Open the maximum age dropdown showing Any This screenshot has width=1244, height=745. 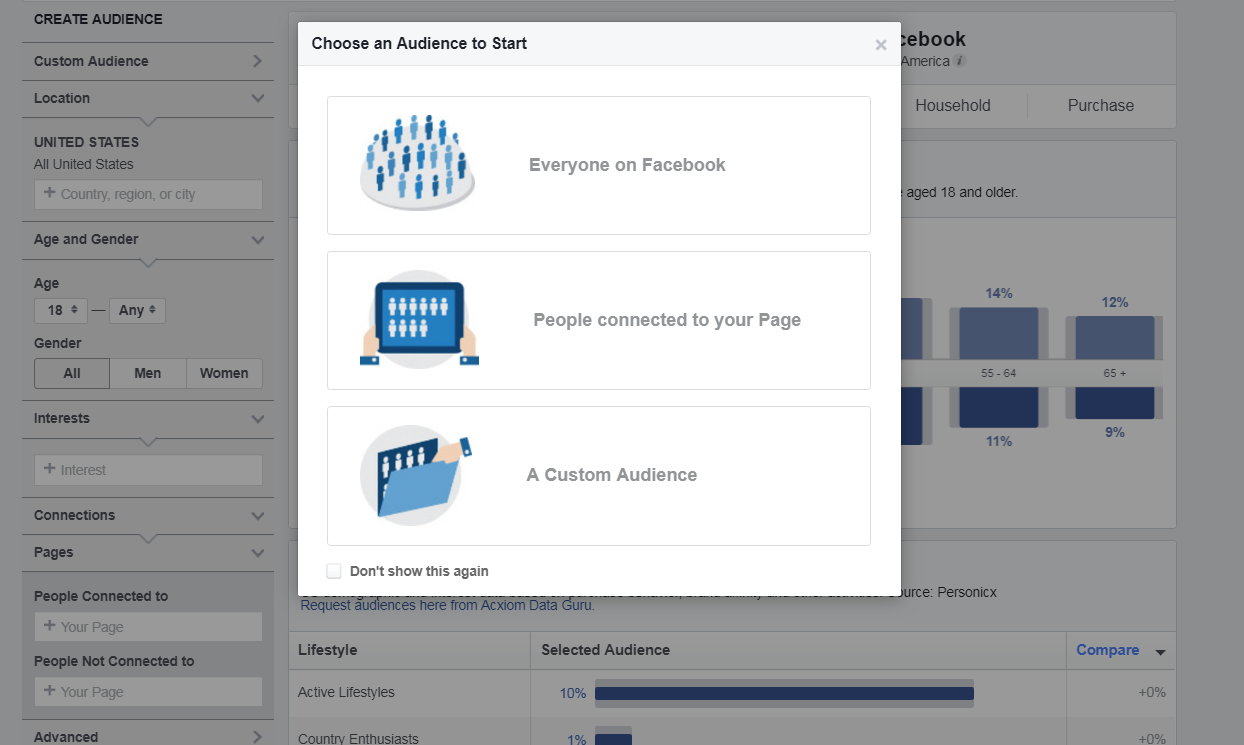tap(137, 310)
